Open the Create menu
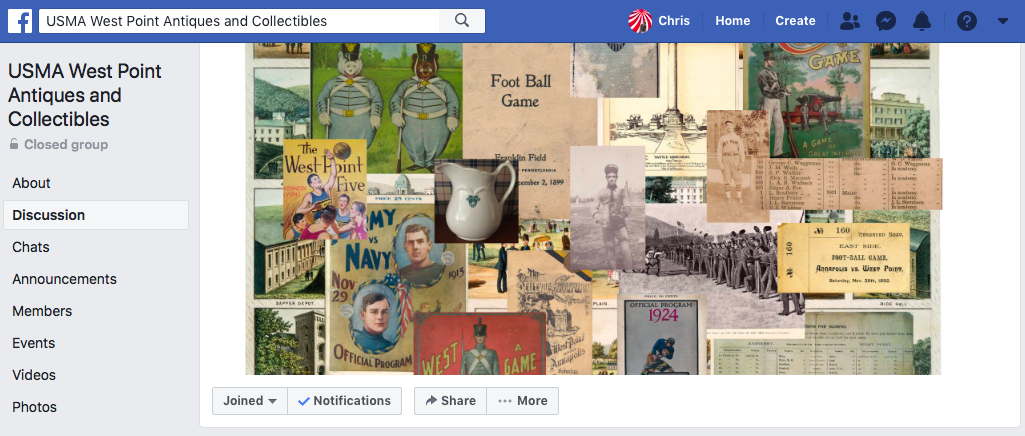The height and width of the screenshot is (436, 1025). [795, 21]
